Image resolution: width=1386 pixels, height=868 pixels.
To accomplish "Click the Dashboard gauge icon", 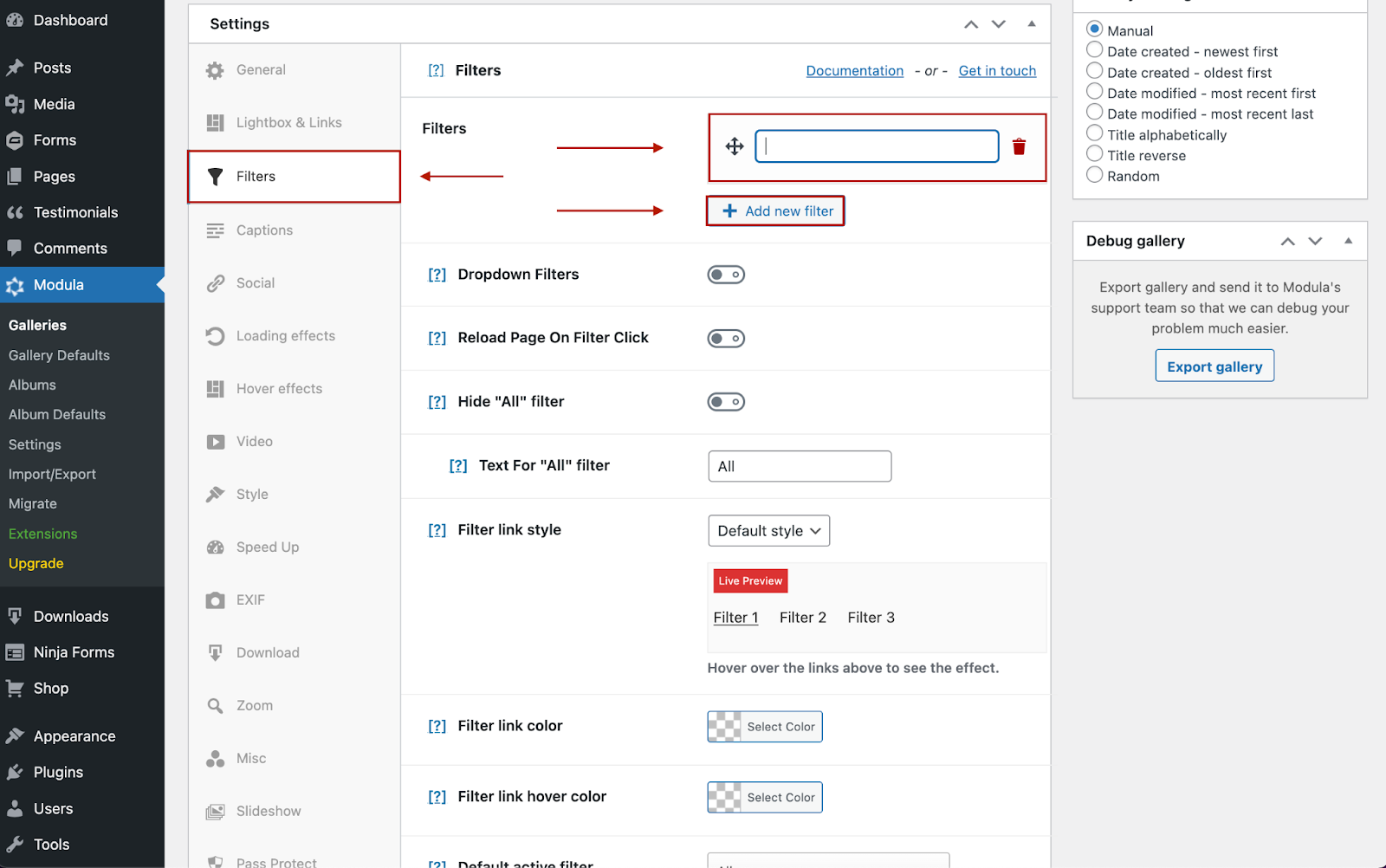I will (15, 21).
